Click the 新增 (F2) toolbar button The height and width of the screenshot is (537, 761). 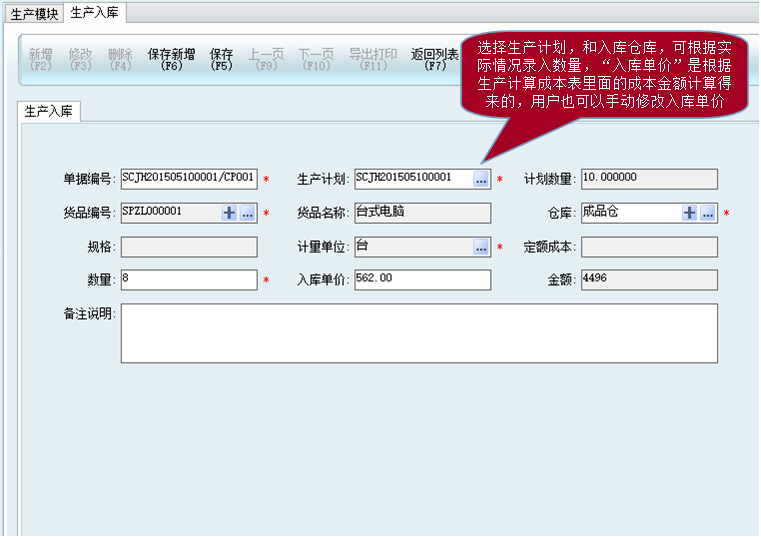coord(40,59)
